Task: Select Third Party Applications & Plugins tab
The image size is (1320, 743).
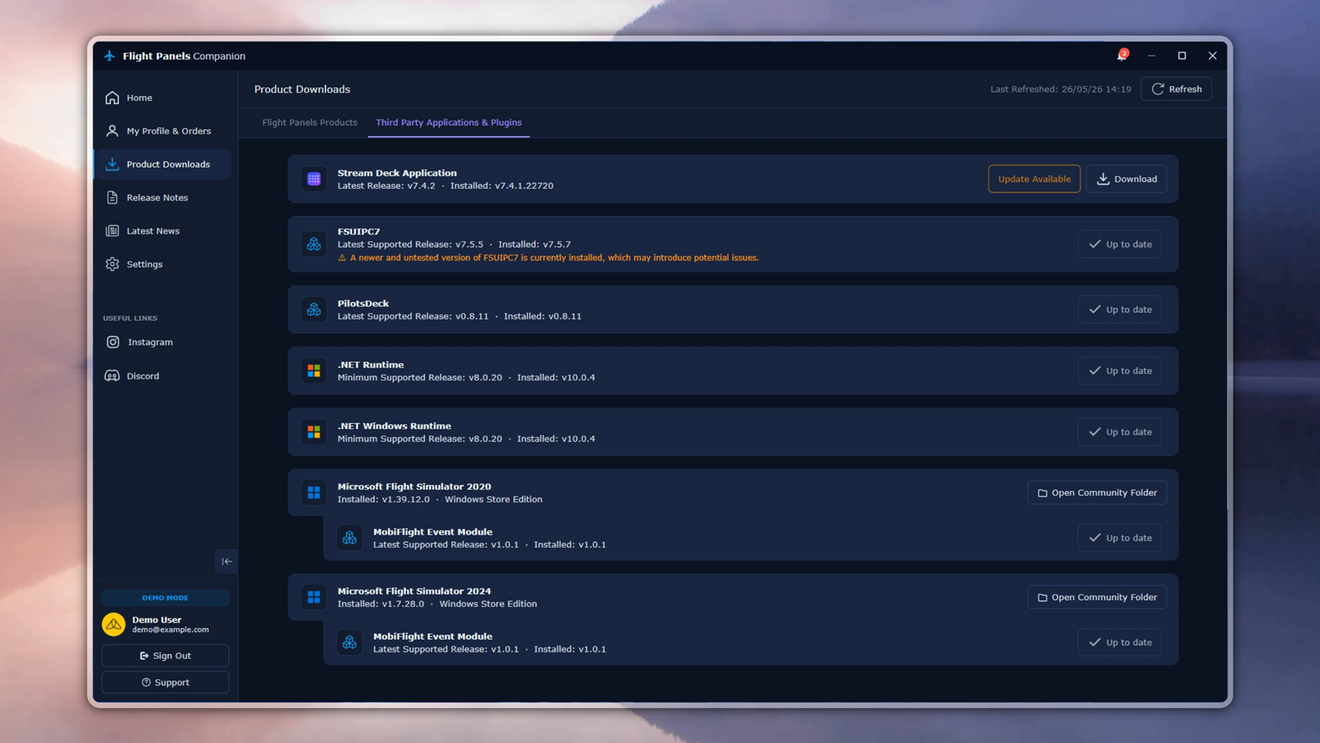Action: (x=449, y=122)
